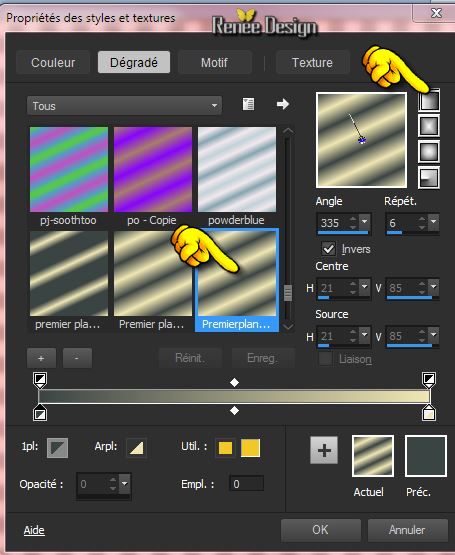Open the Texture tab
The height and width of the screenshot is (555, 455).
pos(312,63)
